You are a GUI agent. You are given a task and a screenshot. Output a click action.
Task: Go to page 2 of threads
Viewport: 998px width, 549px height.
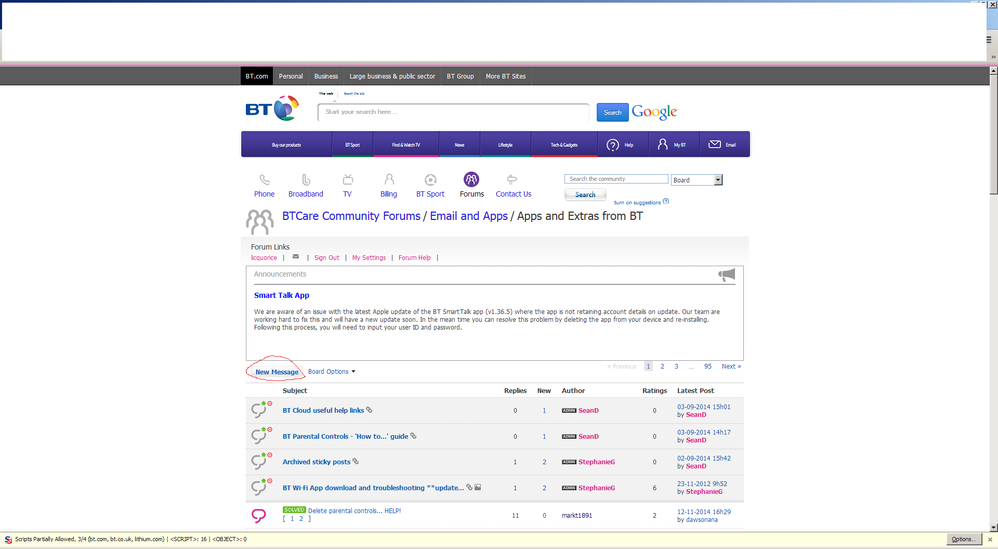tap(662, 366)
